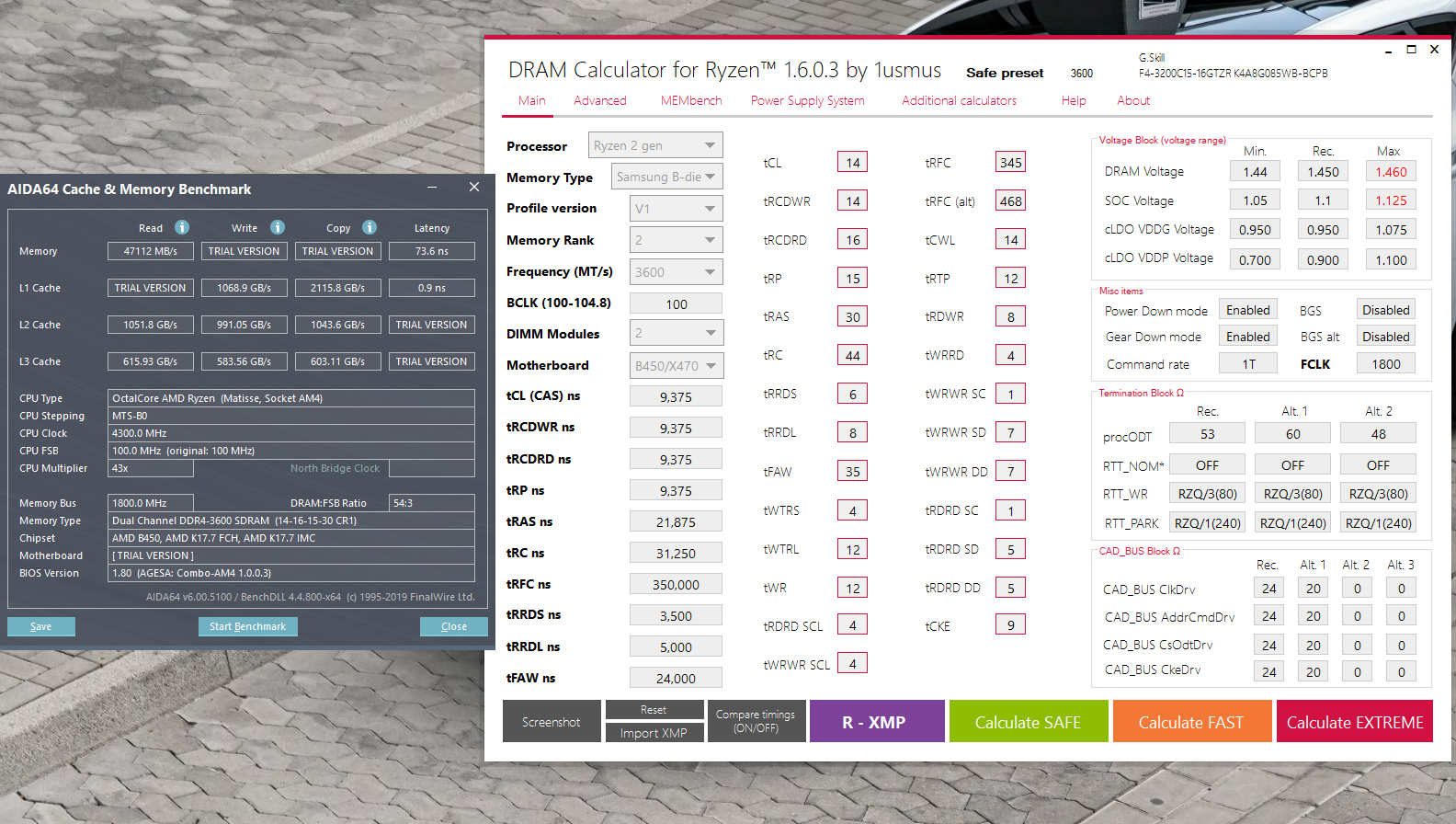Click the max SOC Voltage 1.125
This screenshot has width=1456, height=824.
1391,200
